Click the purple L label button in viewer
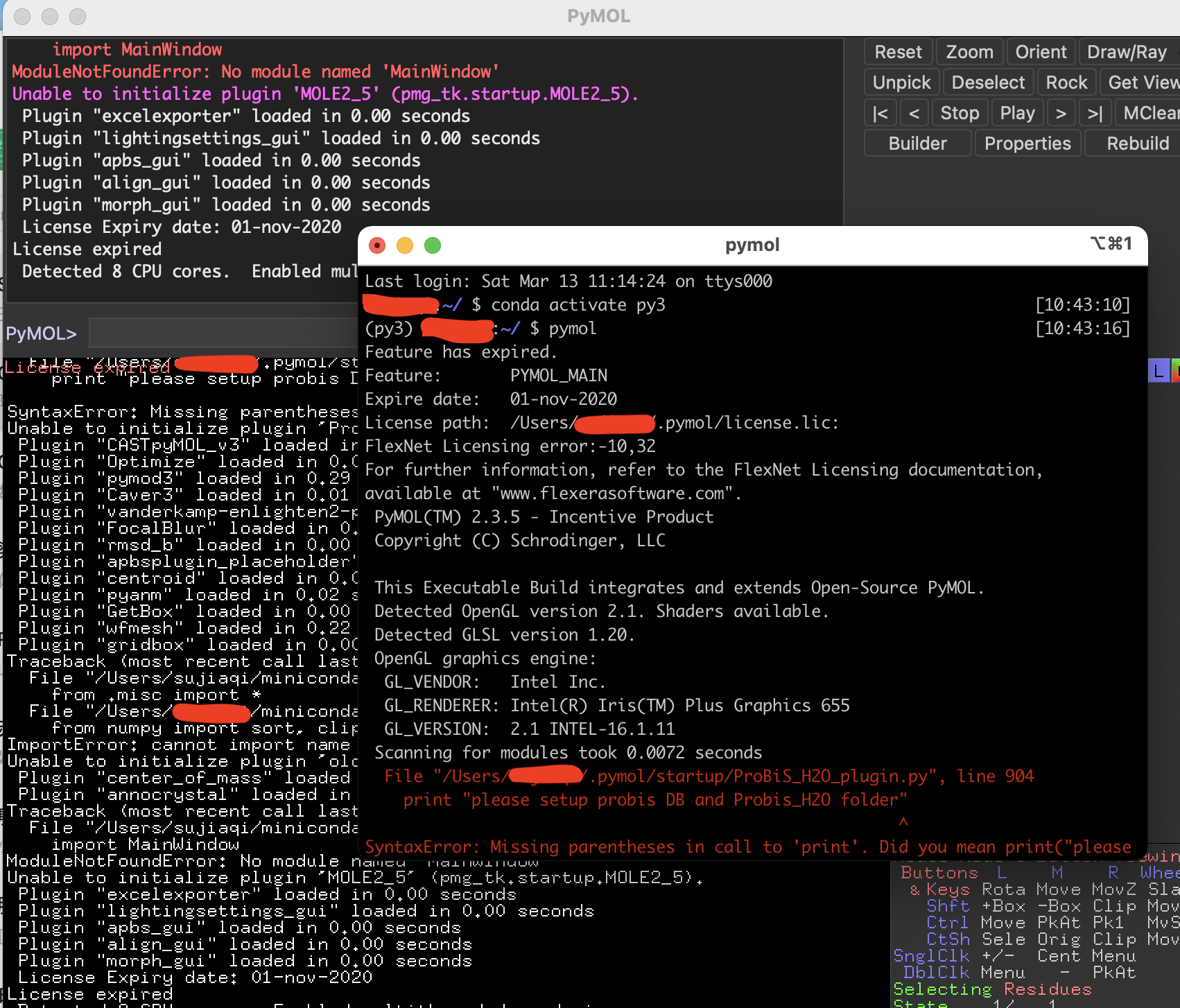 click(1159, 371)
